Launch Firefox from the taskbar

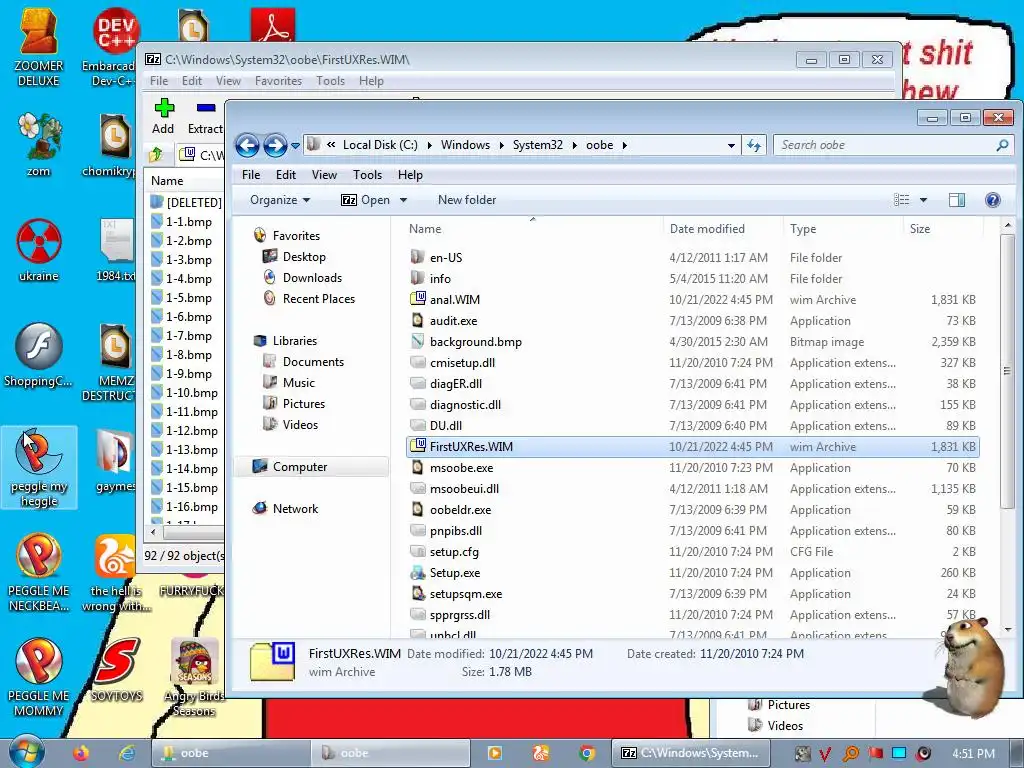pyautogui.click(x=81, y=753)
